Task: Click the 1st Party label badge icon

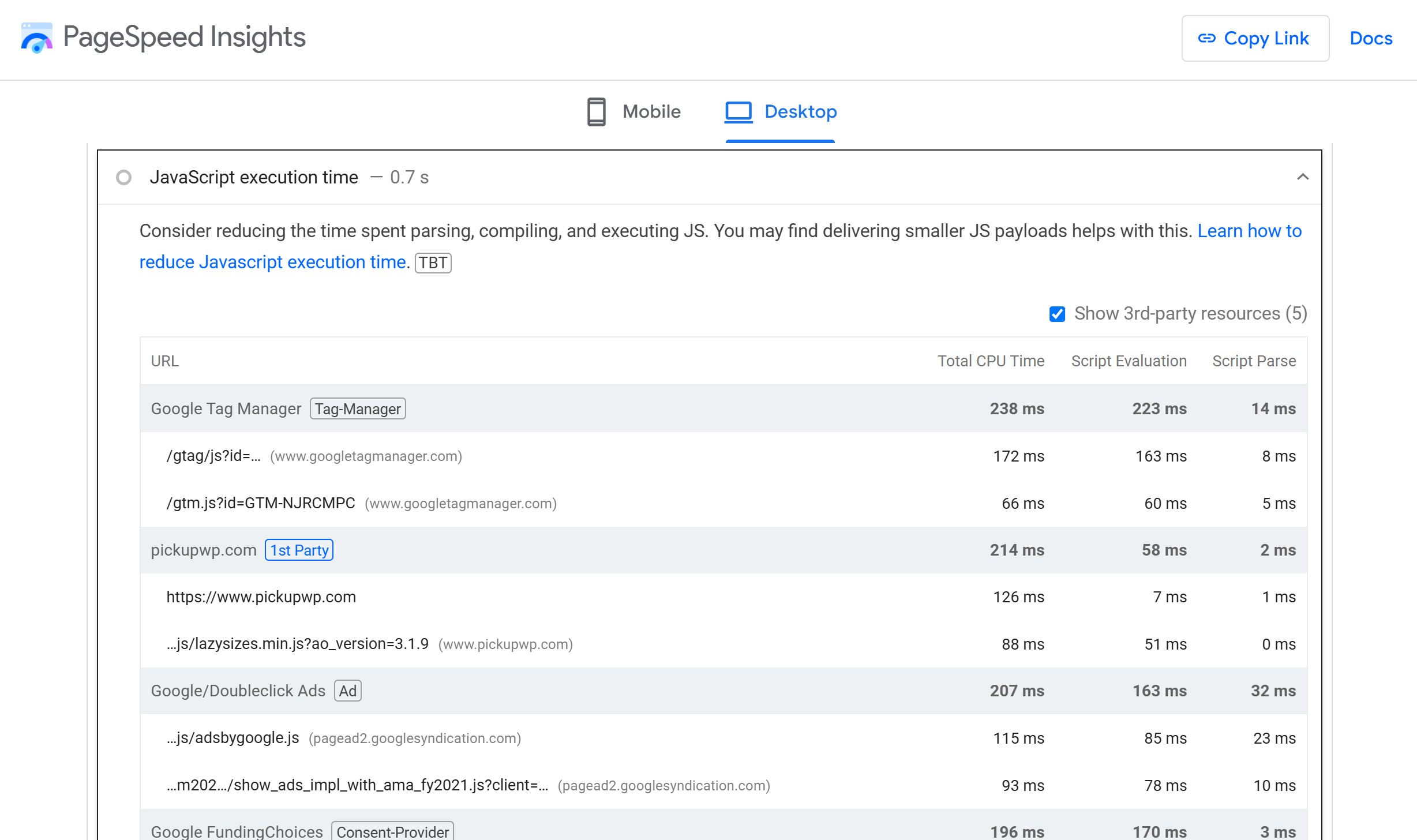Action: click(300, 549)
